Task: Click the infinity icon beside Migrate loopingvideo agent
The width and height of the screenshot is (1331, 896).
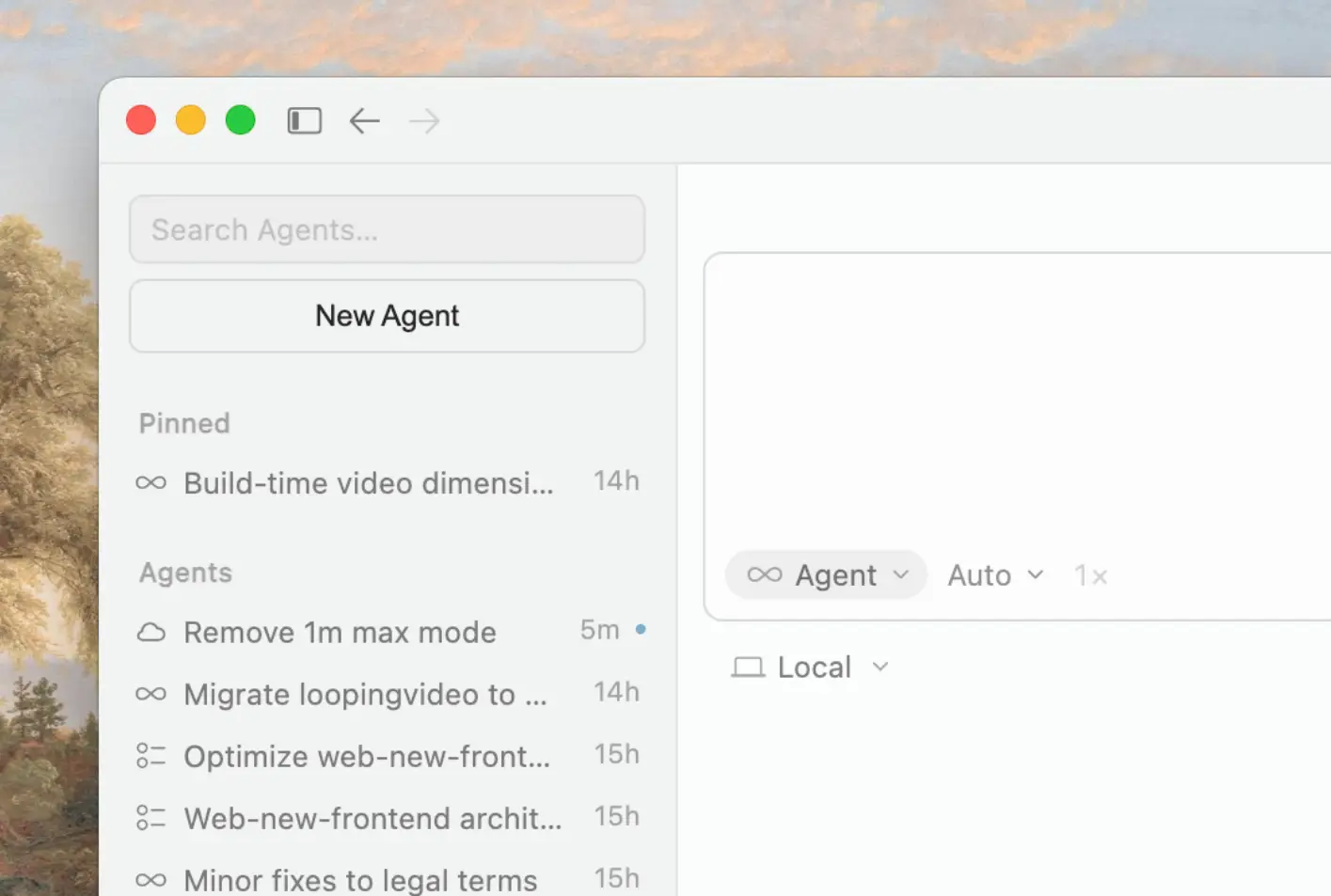Action: (x=151, y=694)
